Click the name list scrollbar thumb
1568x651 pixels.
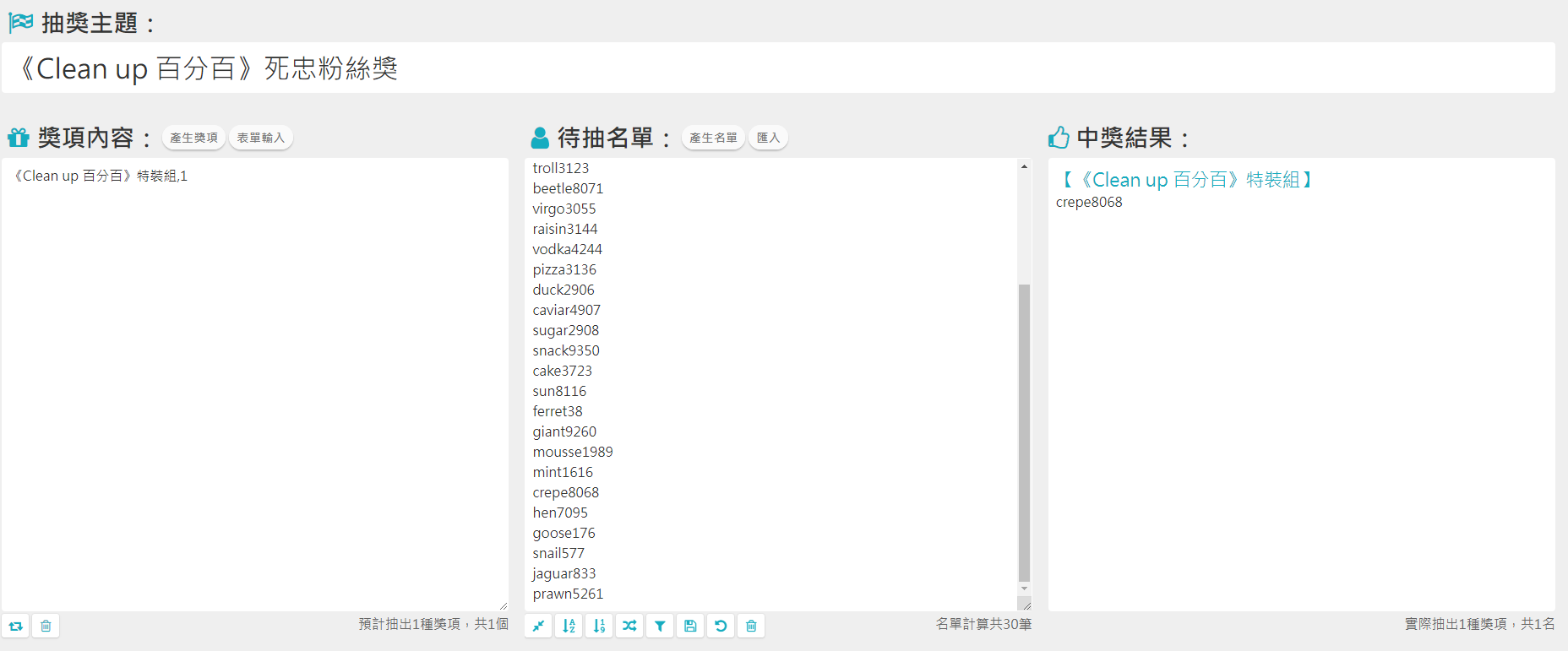[x=1024, y=433]
